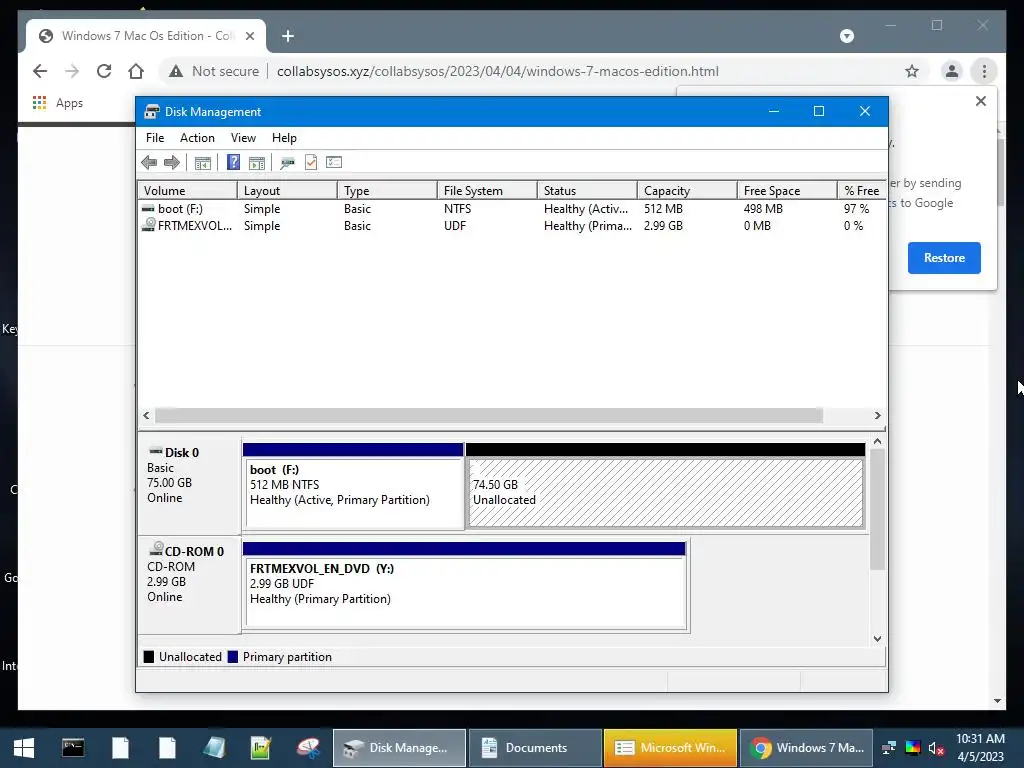The image size is (1024, 768).
Task: Sort by the Volume column header
Action: pos(187,191)
